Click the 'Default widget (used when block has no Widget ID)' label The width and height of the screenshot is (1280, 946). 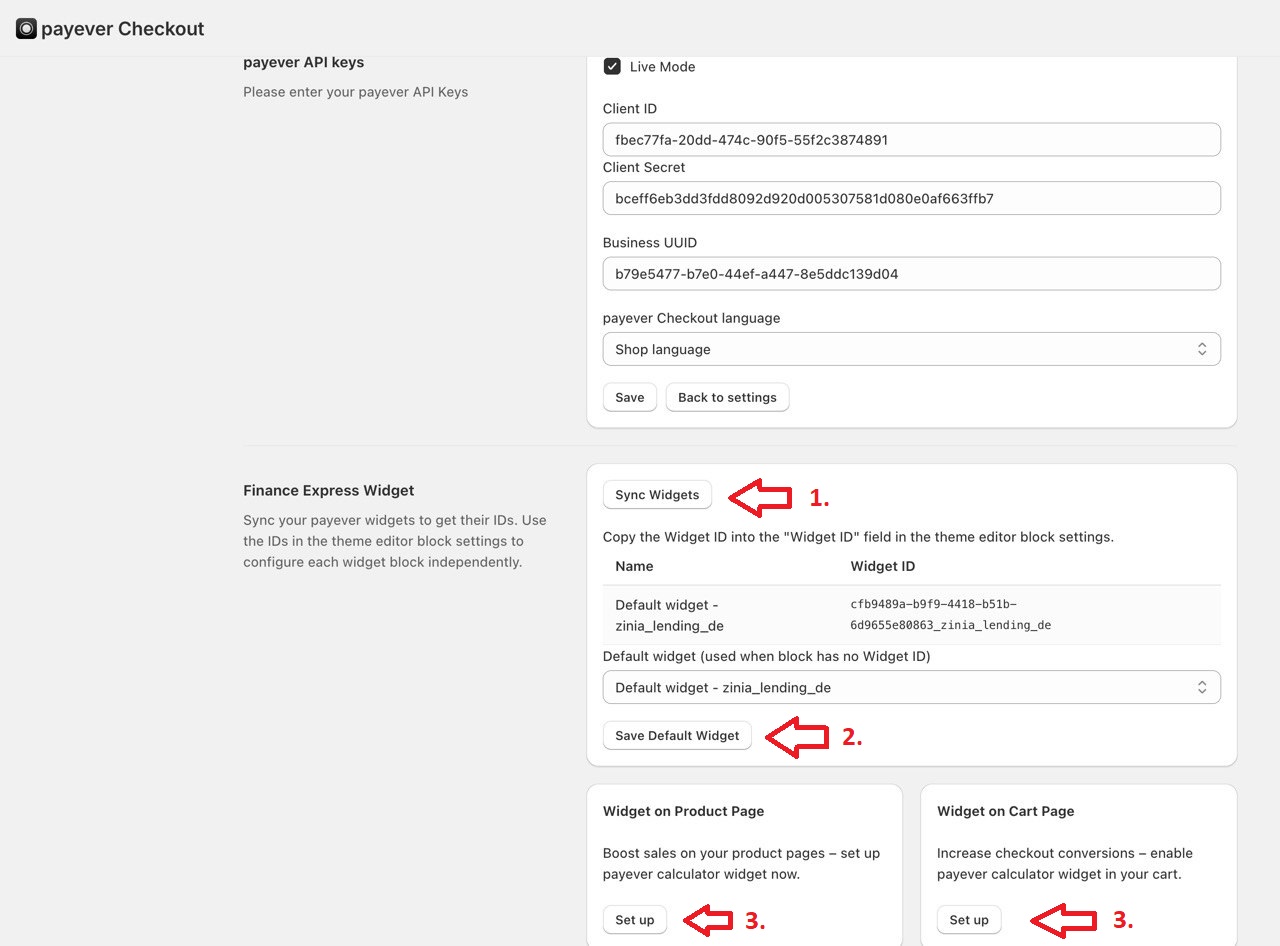click(767, 657)
